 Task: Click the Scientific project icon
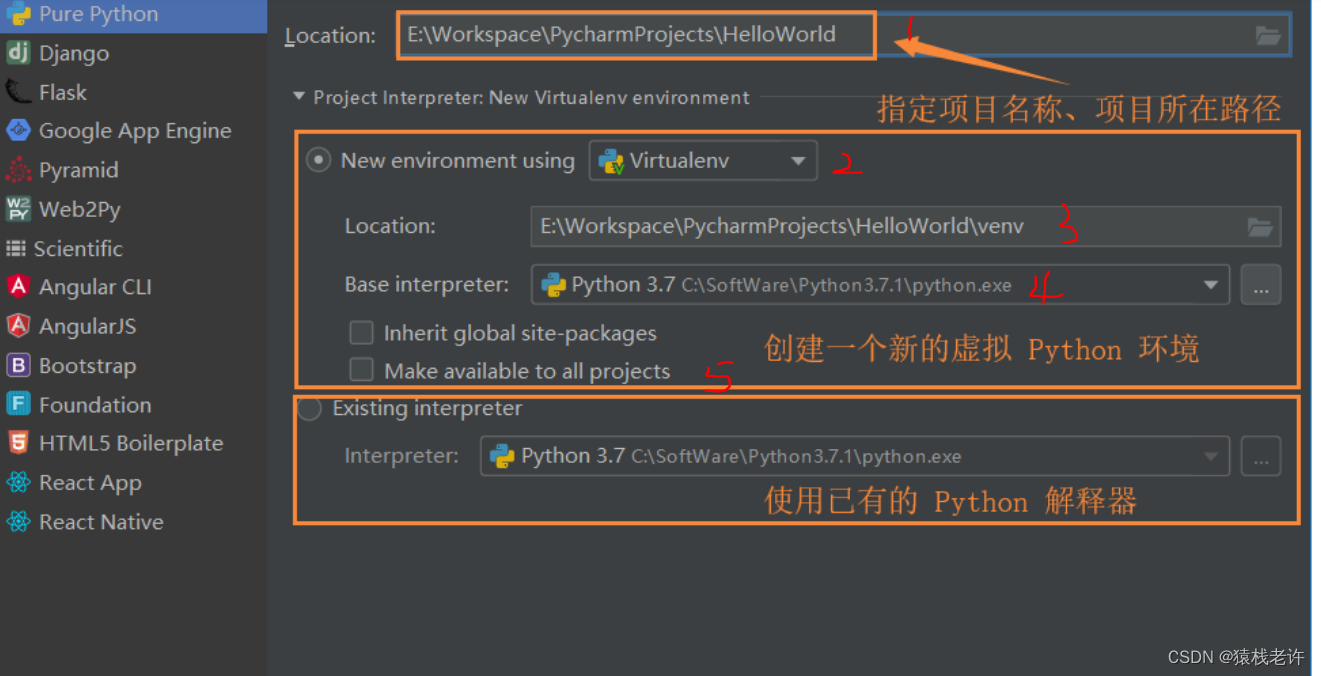(16, 248)
